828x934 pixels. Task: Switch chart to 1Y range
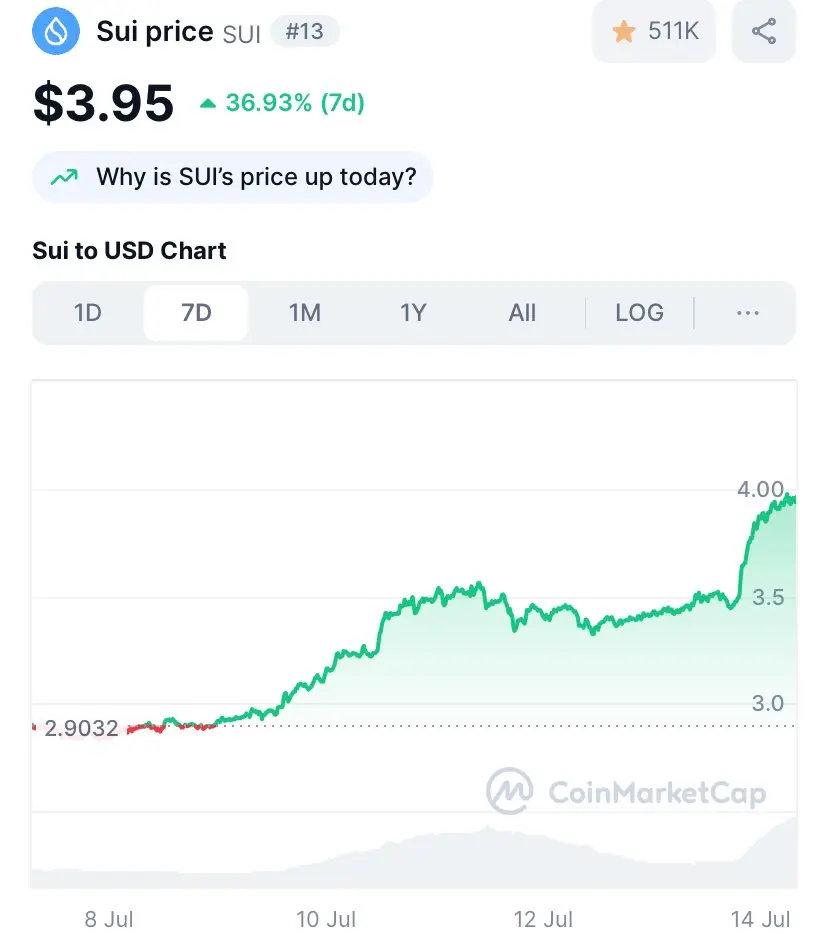tap(413, 313)
